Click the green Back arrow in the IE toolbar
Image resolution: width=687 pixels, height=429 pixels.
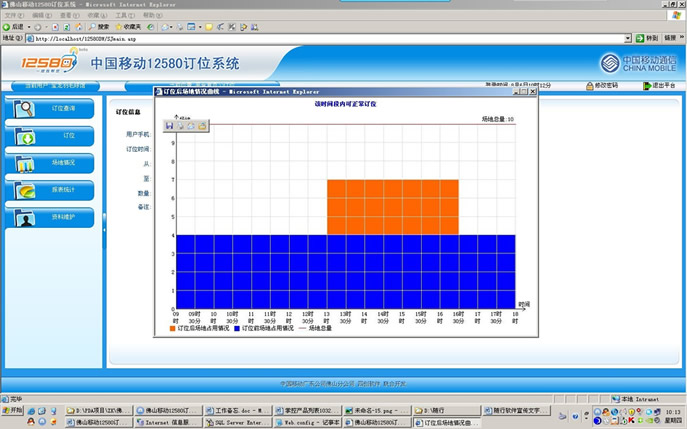tap(7, 27)
